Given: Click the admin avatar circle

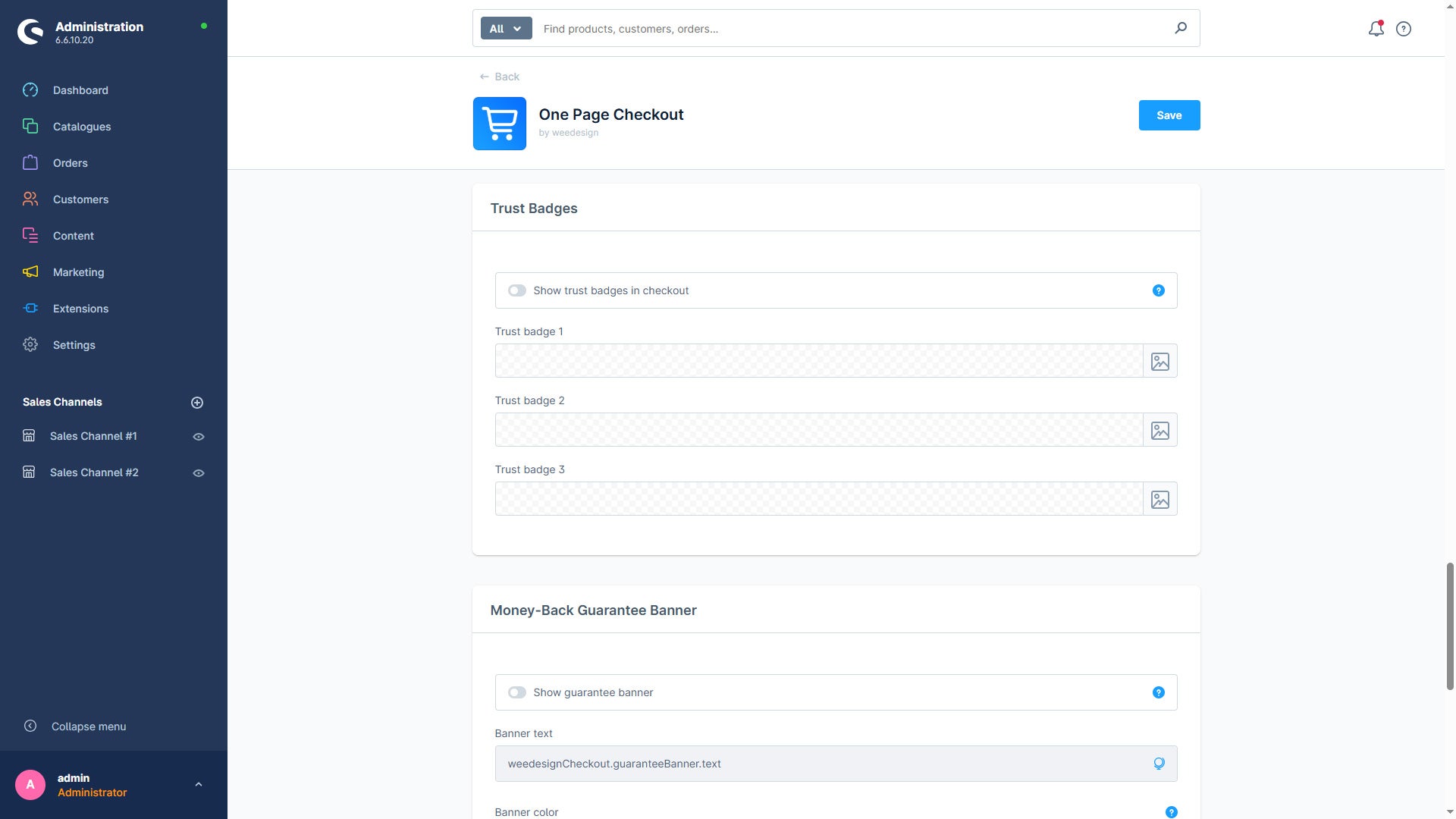Looking at the screenshot, I should click(x=30, y=785).
